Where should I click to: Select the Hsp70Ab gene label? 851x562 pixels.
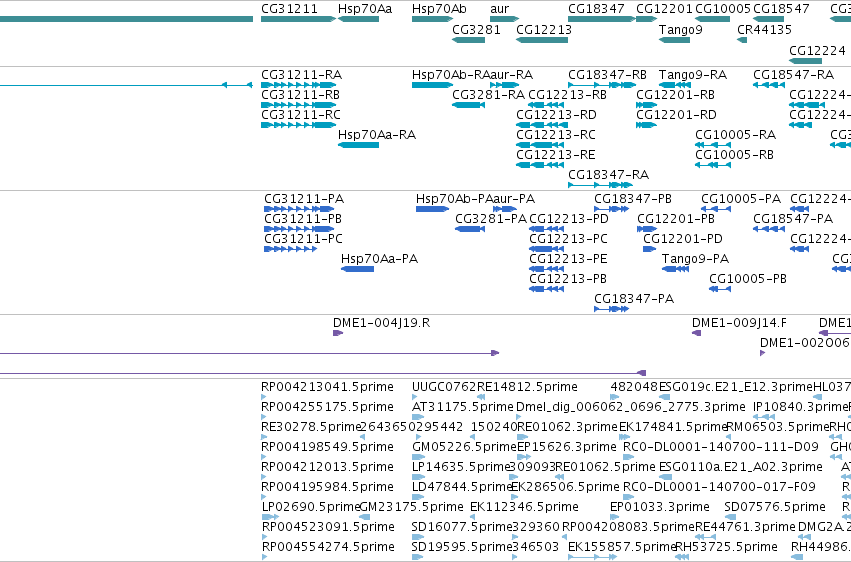pyautogui.click(x=439, y=9)
